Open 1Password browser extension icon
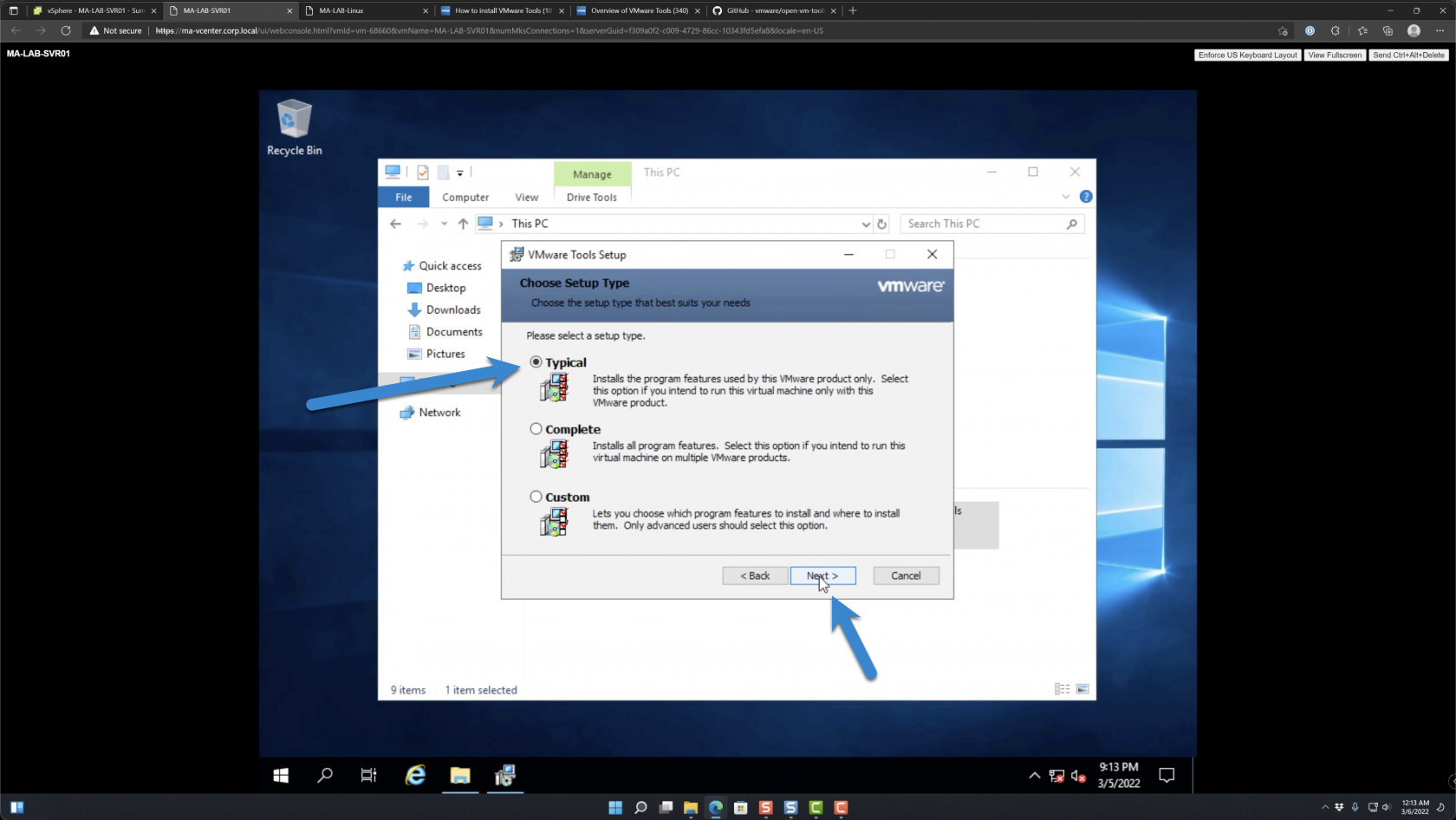The height and width of the screenshot is (820, 1456). click(1310, 30)
